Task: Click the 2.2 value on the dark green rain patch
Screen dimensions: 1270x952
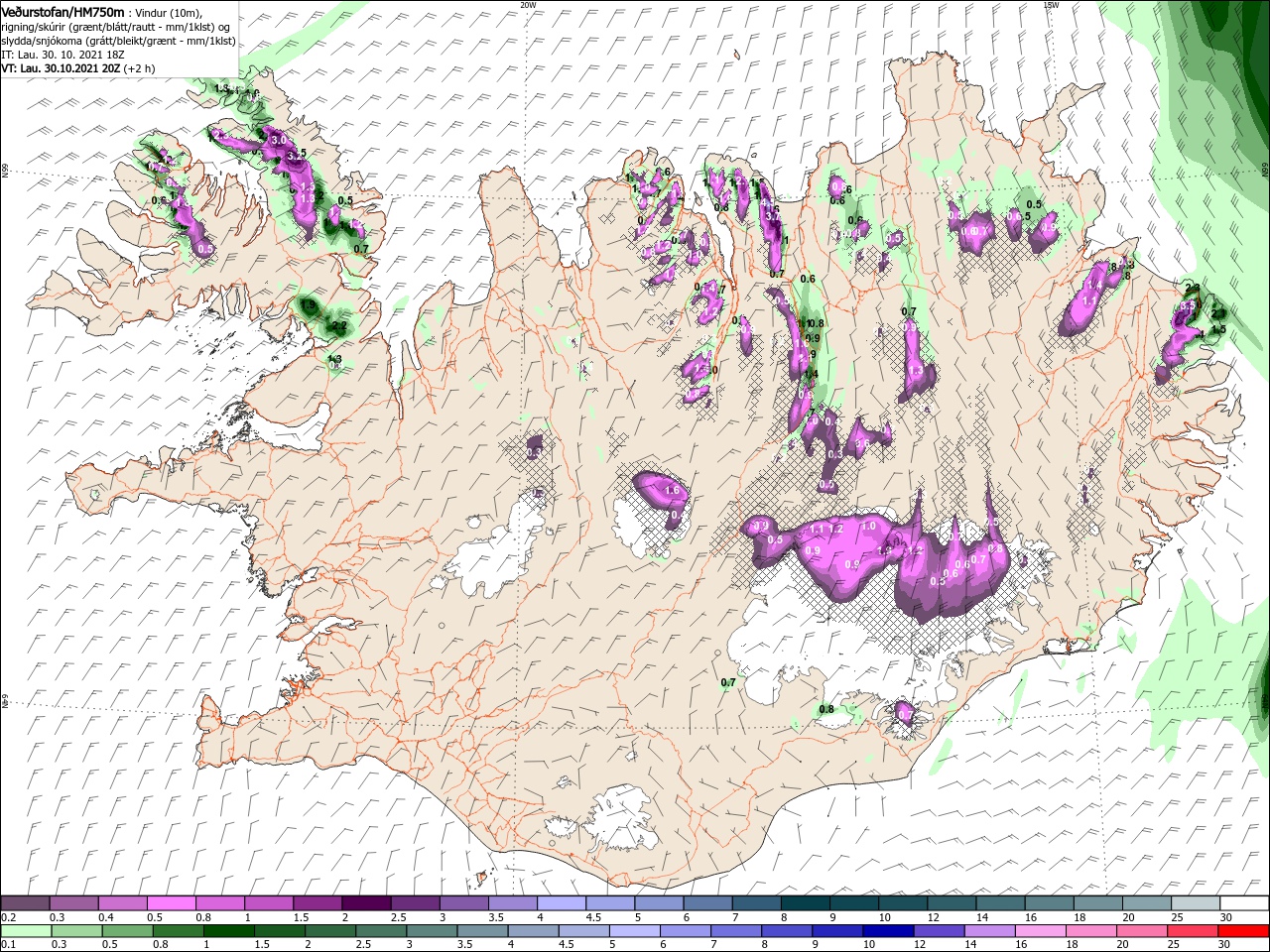Action: [339, 325]
